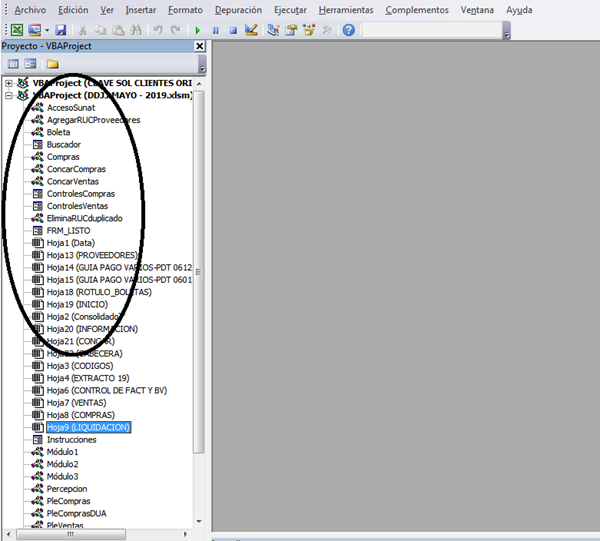
Task: Open the Depuración menu
Action: [238, 10]
